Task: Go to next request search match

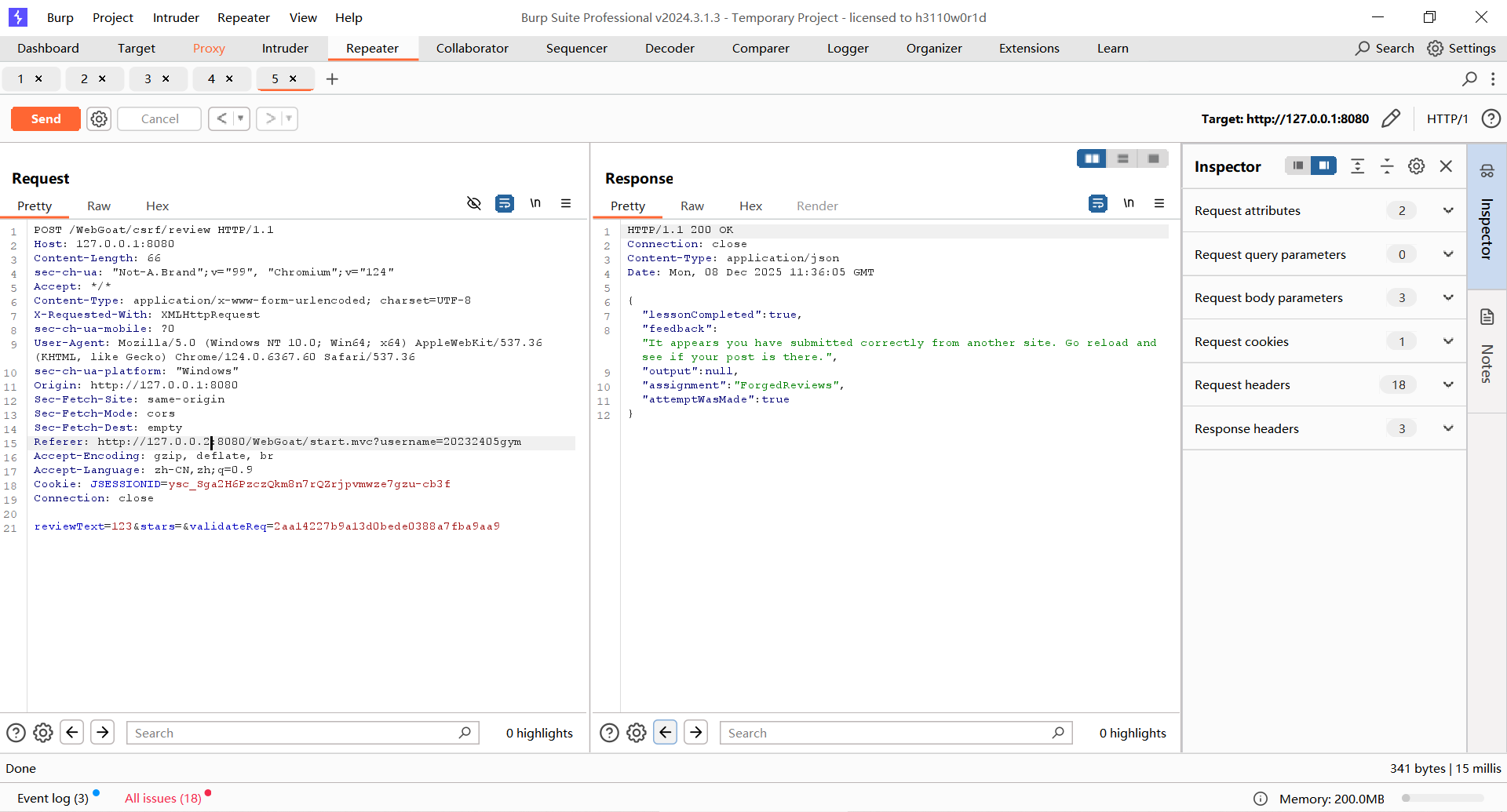Action: click(103, 733)
